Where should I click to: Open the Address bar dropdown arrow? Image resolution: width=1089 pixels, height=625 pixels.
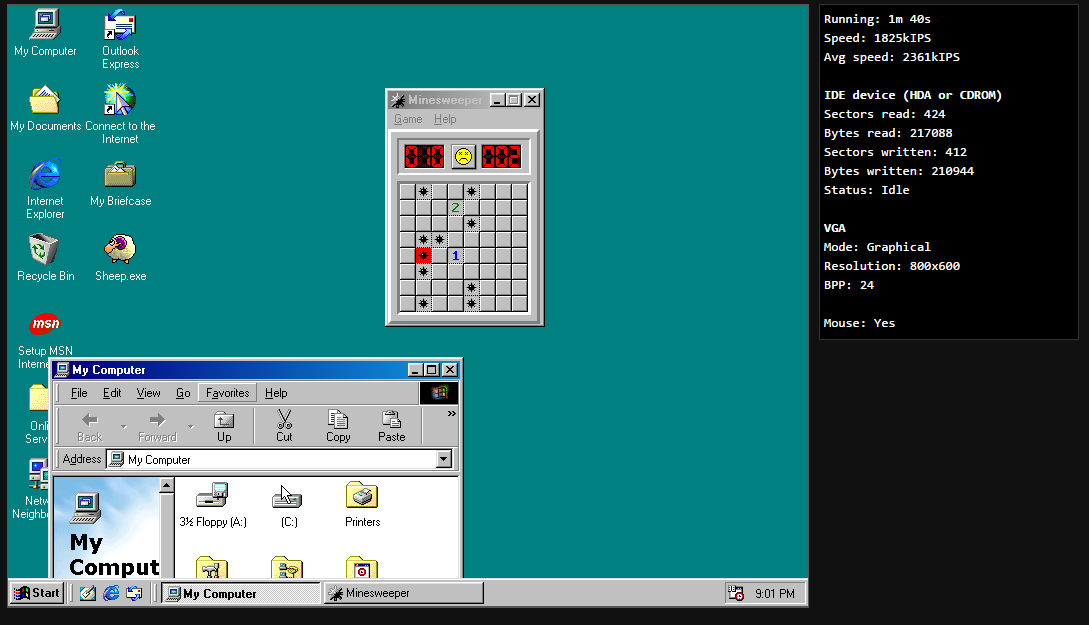click(444, 460)
